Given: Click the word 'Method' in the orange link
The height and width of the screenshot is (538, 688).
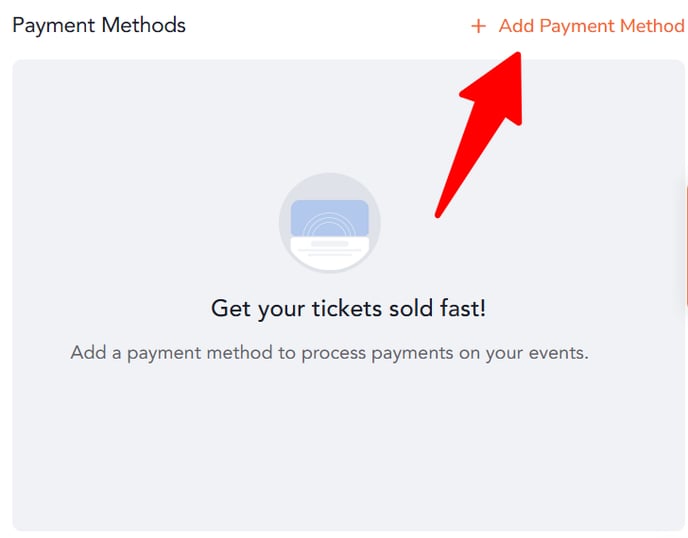Looking at the screenshot, I should (x=652, y=26).
